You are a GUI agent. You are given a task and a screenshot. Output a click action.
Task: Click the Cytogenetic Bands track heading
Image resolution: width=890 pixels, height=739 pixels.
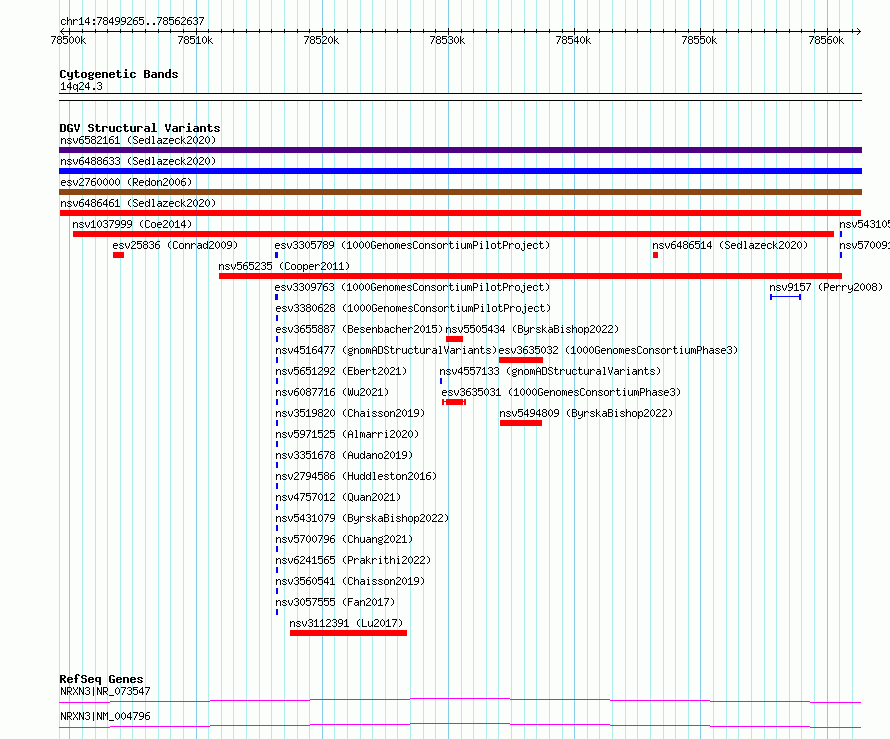coord(119,74)
